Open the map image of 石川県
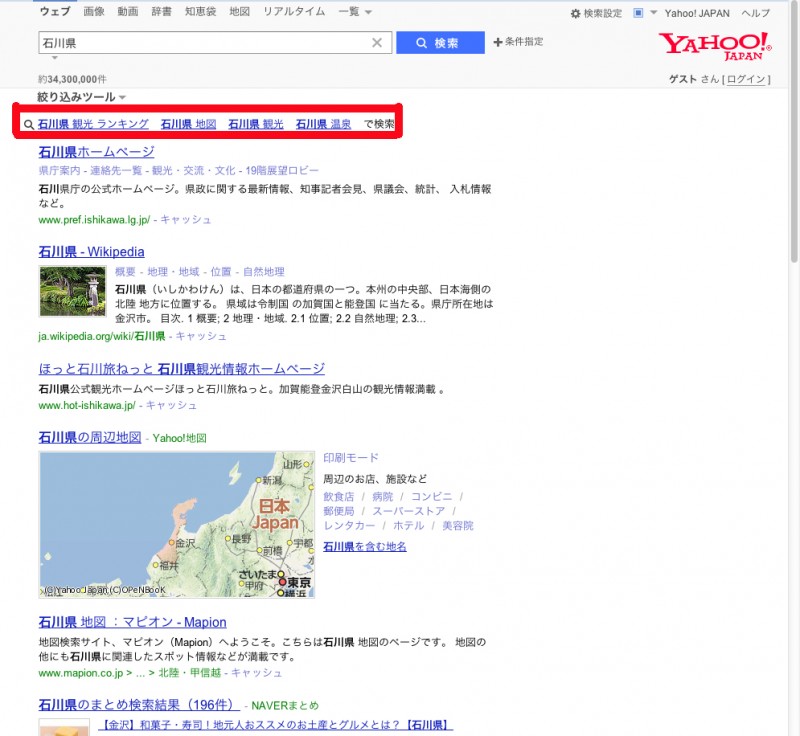The height and width of the screenshot is (736, 800). click(175, 524)
